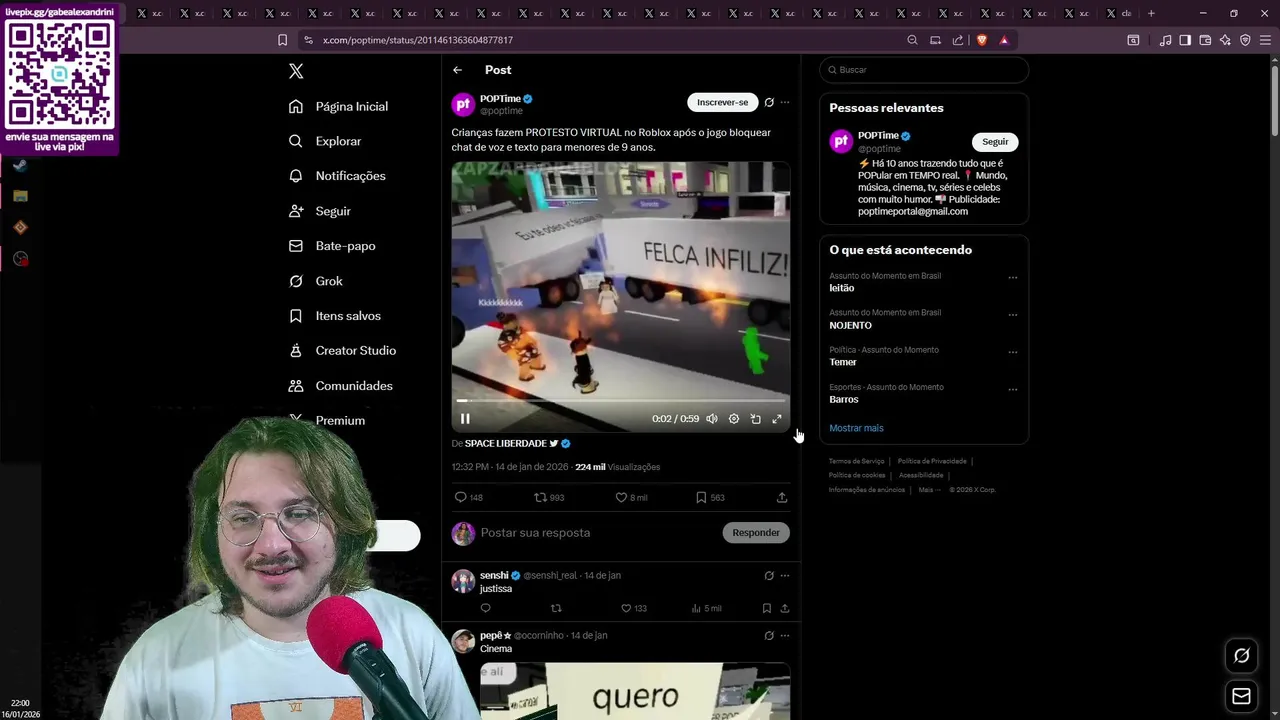1280x720 pixels.
Task: Click the Buscar search field
Action: (924, 70)
